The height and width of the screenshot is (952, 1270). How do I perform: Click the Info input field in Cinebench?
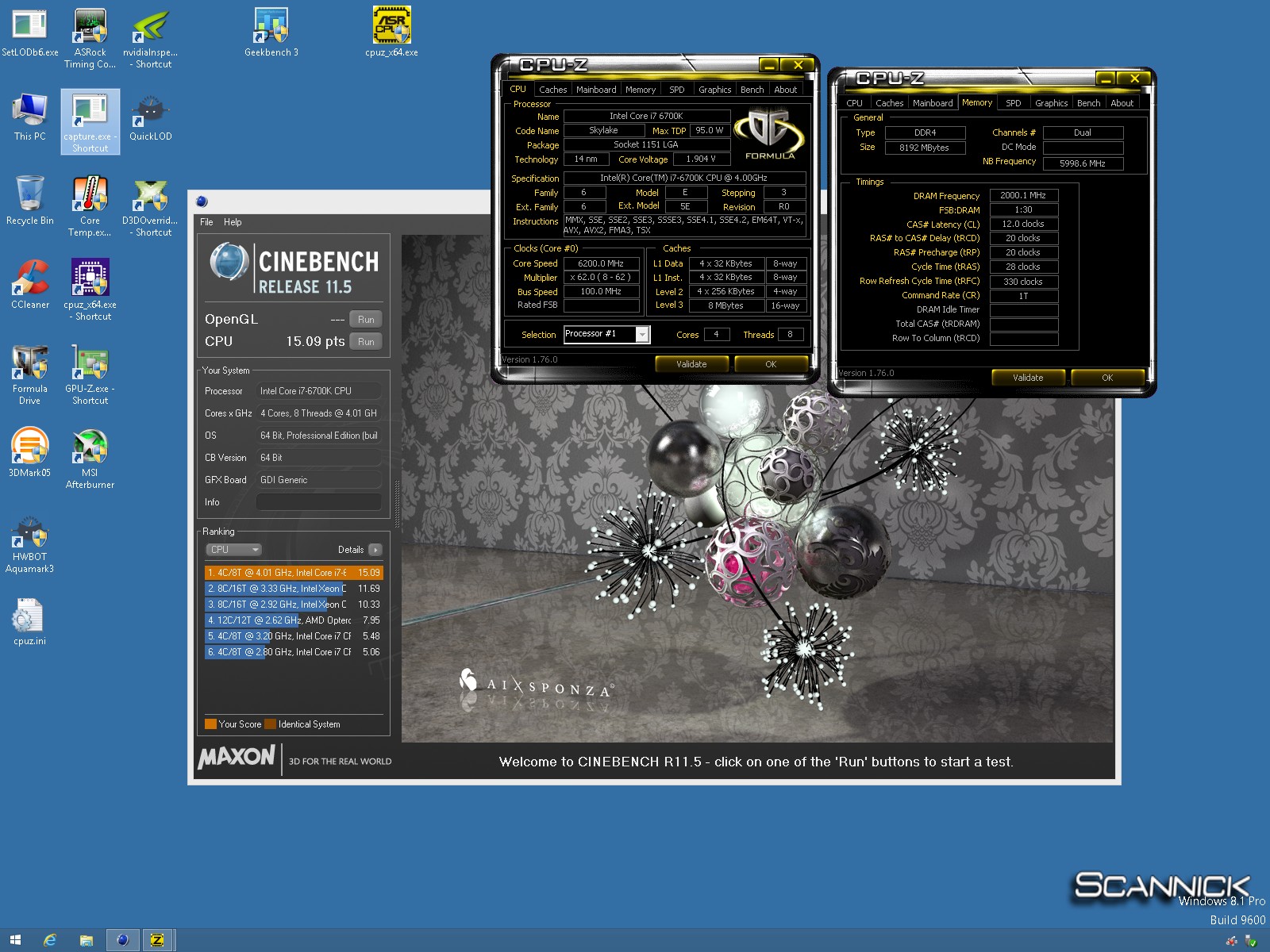(x=318, y=502)
